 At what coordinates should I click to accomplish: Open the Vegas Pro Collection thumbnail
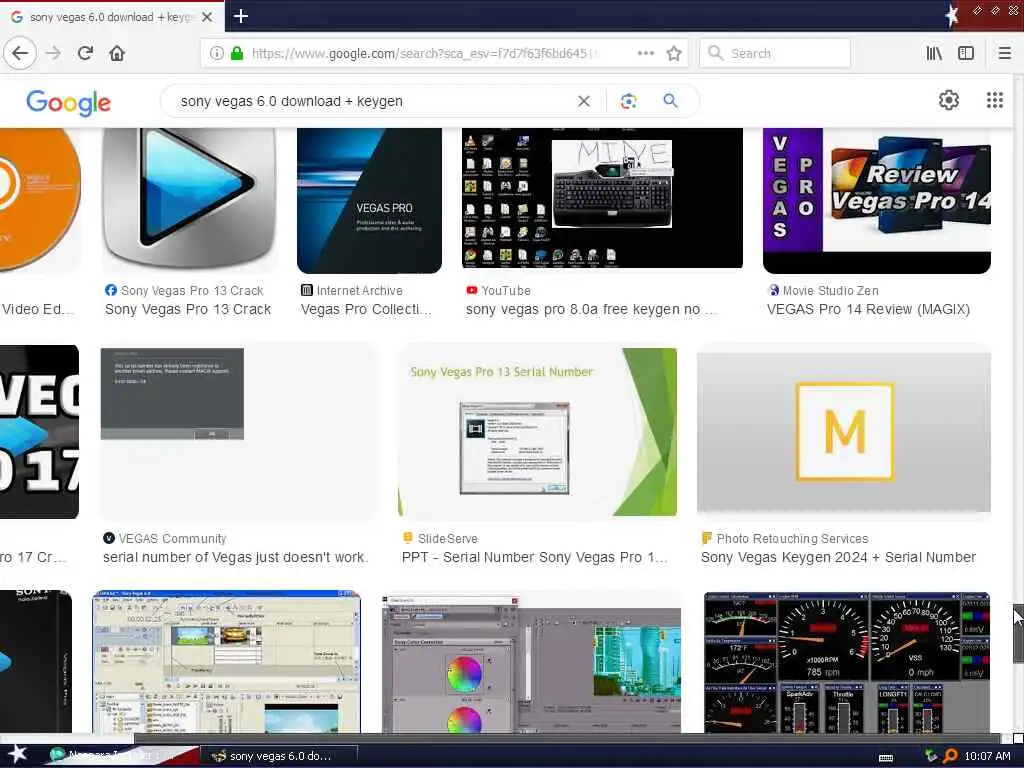pos(369,200)
